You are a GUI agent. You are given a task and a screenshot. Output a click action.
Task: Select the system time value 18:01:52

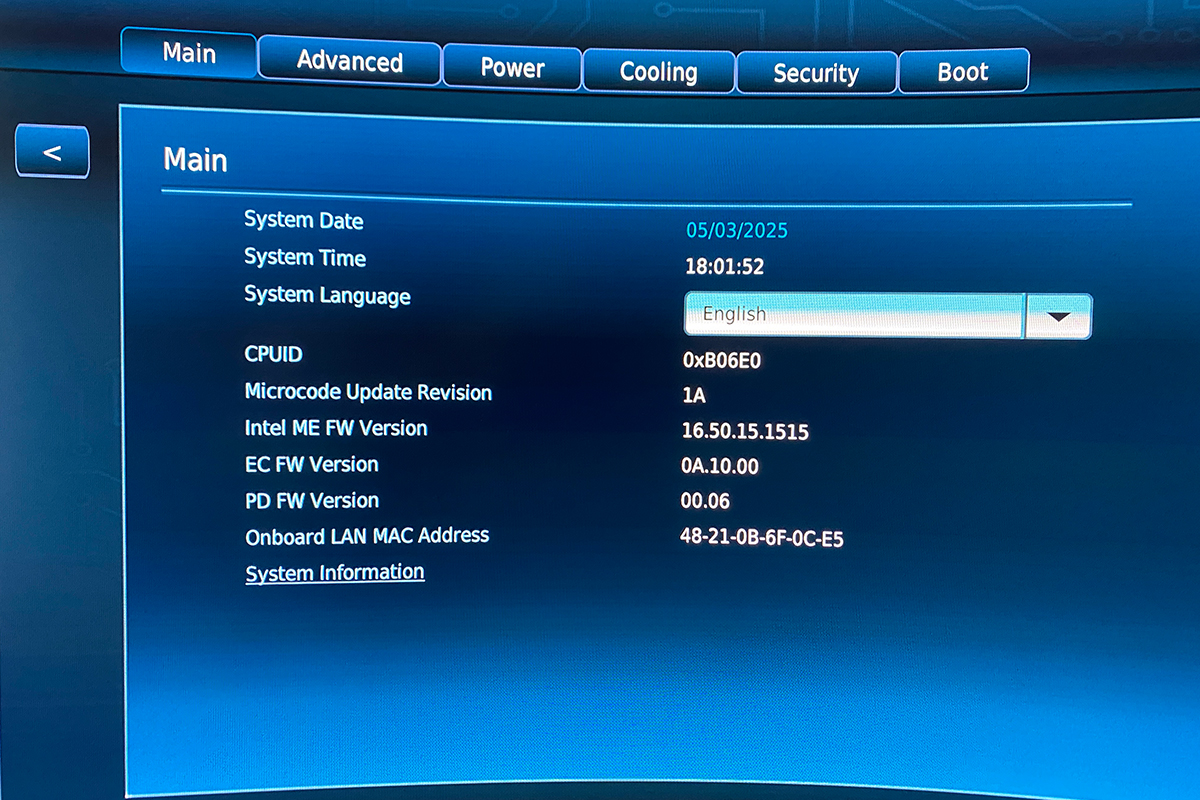724,267
